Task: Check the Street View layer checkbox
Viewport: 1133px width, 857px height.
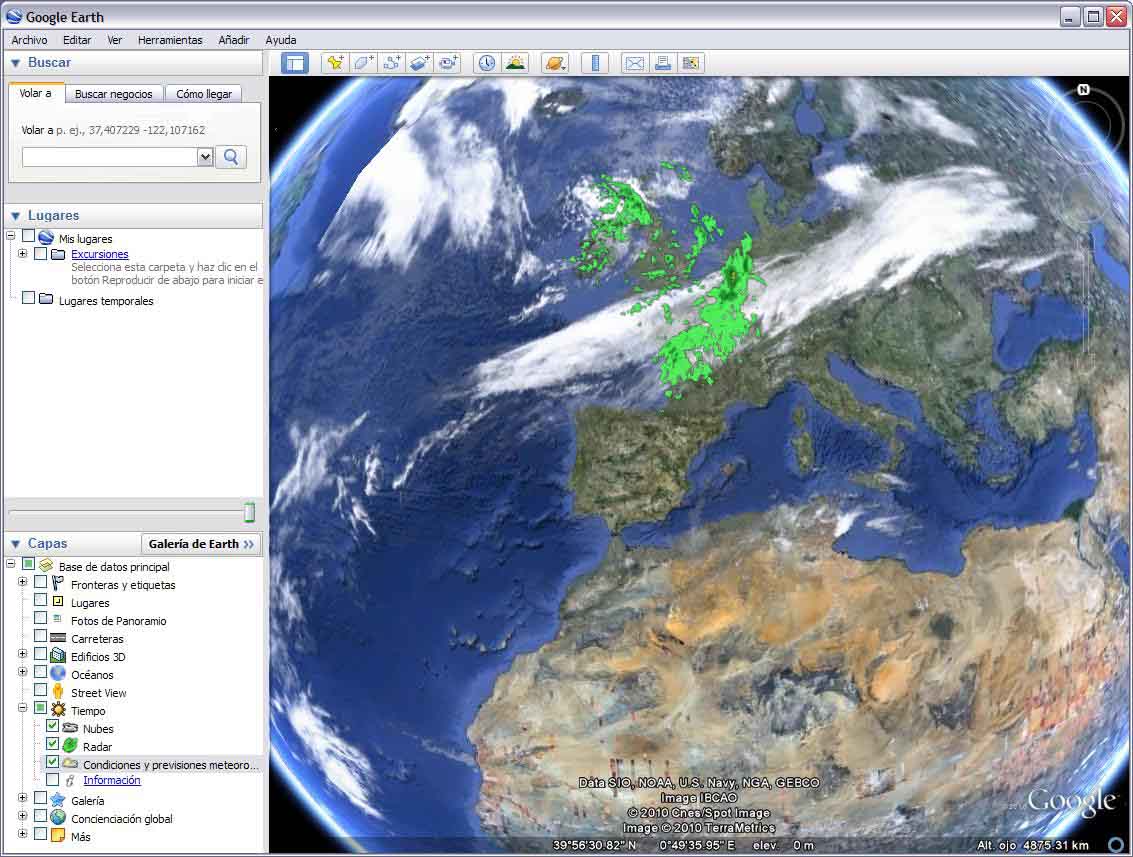Action: 40,690
